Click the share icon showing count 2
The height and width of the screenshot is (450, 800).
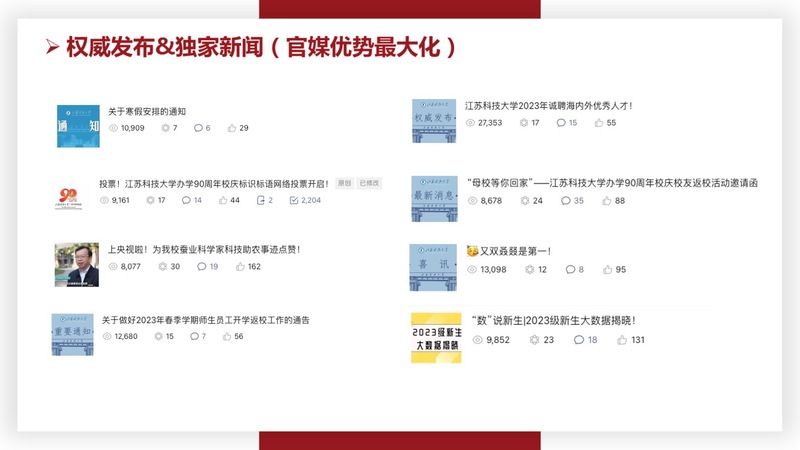pyautogui.click(x=260, y=200)
